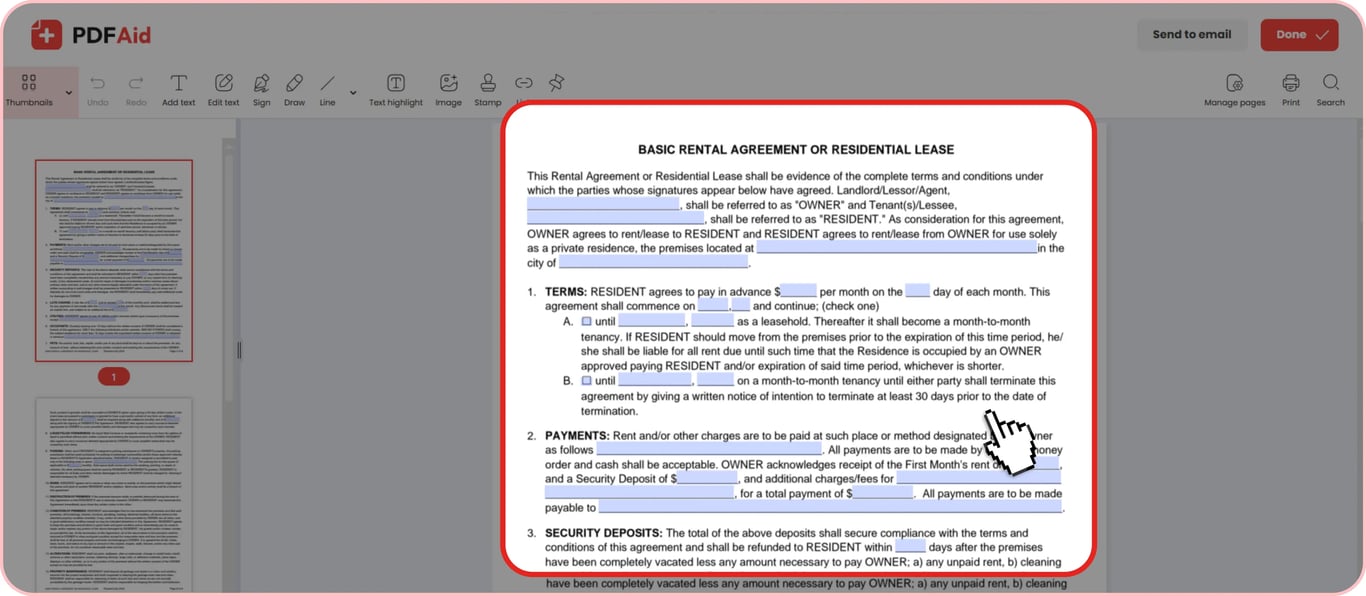Open the Search tool
The width and height of the screenshot is (1366, 596).
1330,90
